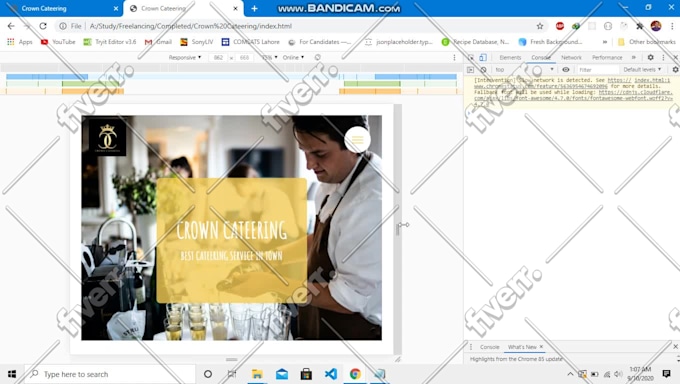Open the Gmail bookmark
The height and width of the screenshot is (384, 680).
click(x=159, y=42)
